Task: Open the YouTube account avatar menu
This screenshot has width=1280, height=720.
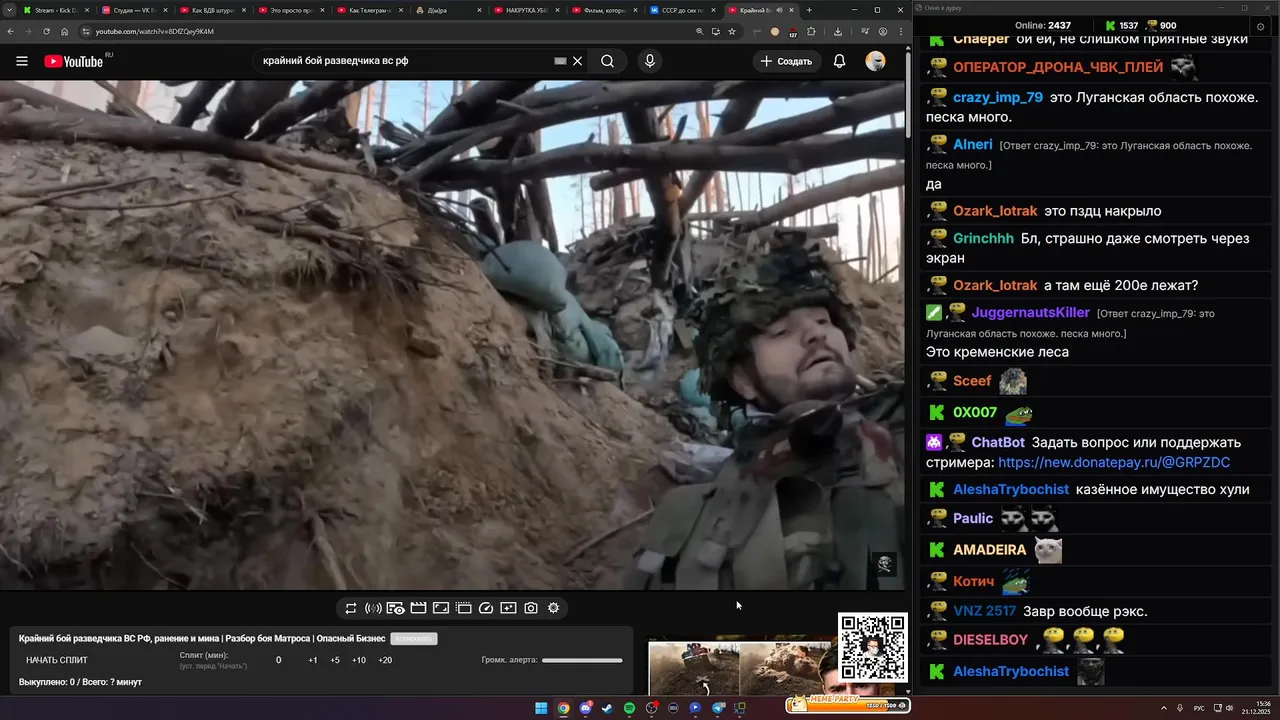Action: click(875, 61)
